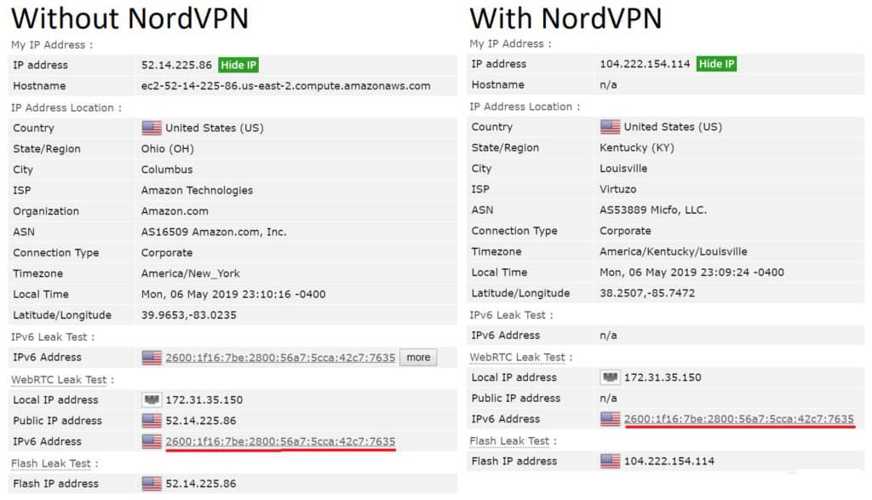Click the amazonaws.com hostname value
Screen dimensions: 872x500
[x=285, y=86]
